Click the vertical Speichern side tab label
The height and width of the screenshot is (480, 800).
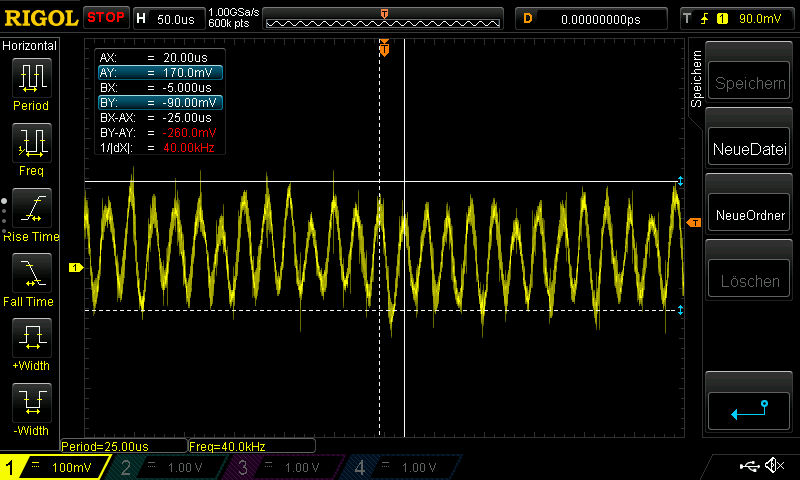click(696, 79)
